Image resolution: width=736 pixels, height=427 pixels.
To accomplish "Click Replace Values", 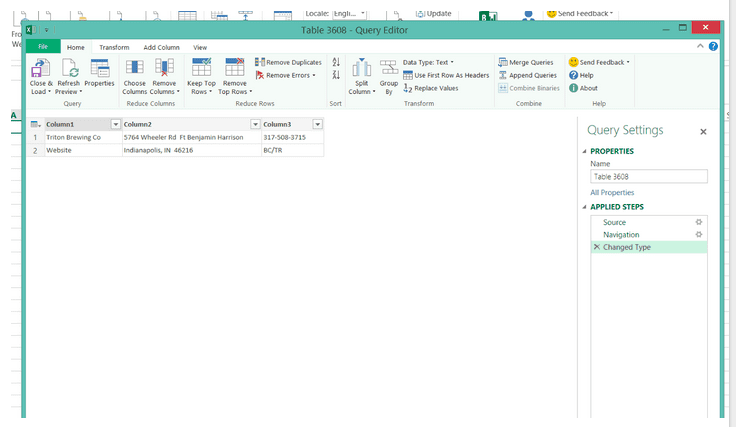I will pos(431,88).
